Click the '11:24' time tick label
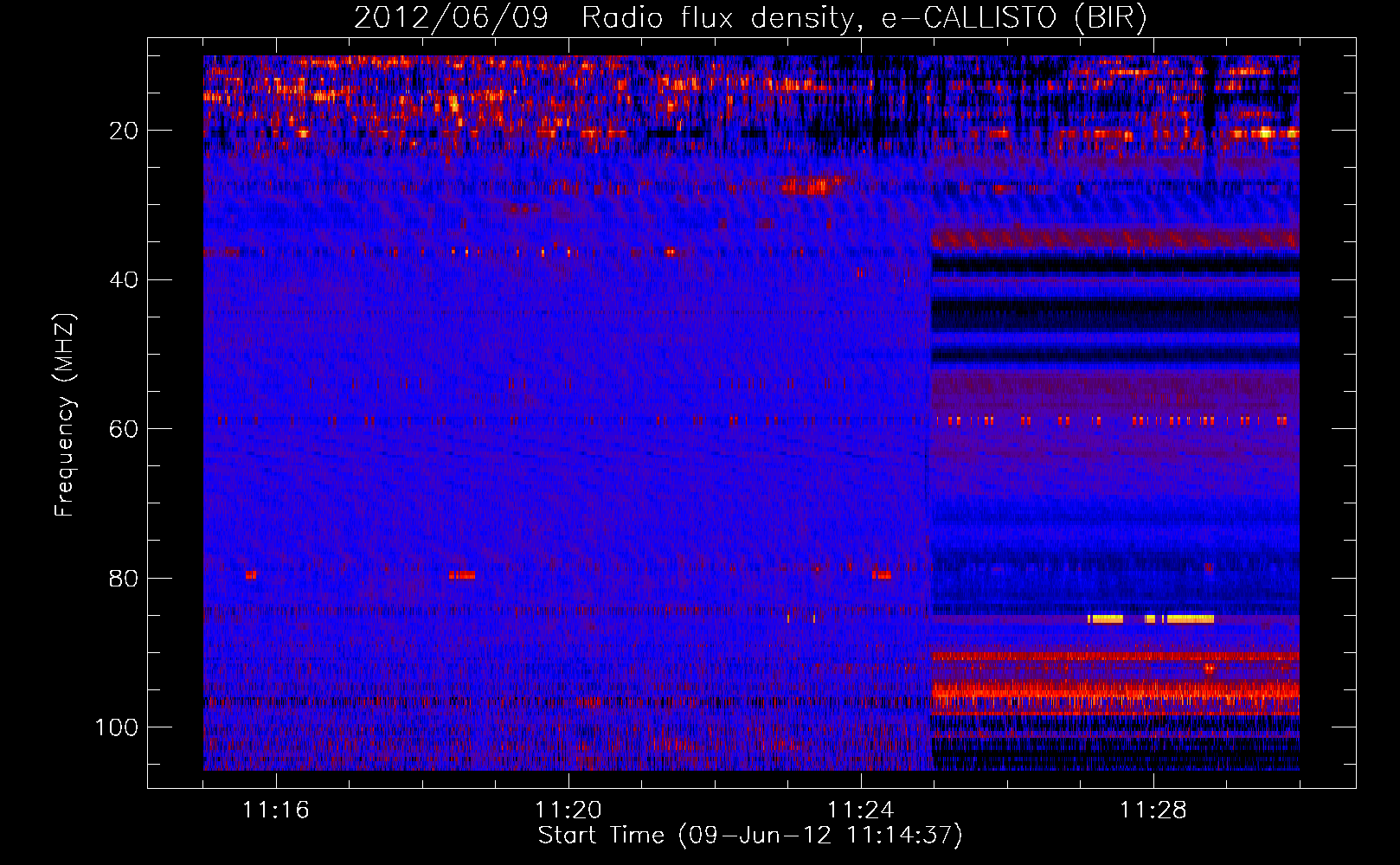The width and height of the screenshot is (1400, 865). tap(861, 810)
